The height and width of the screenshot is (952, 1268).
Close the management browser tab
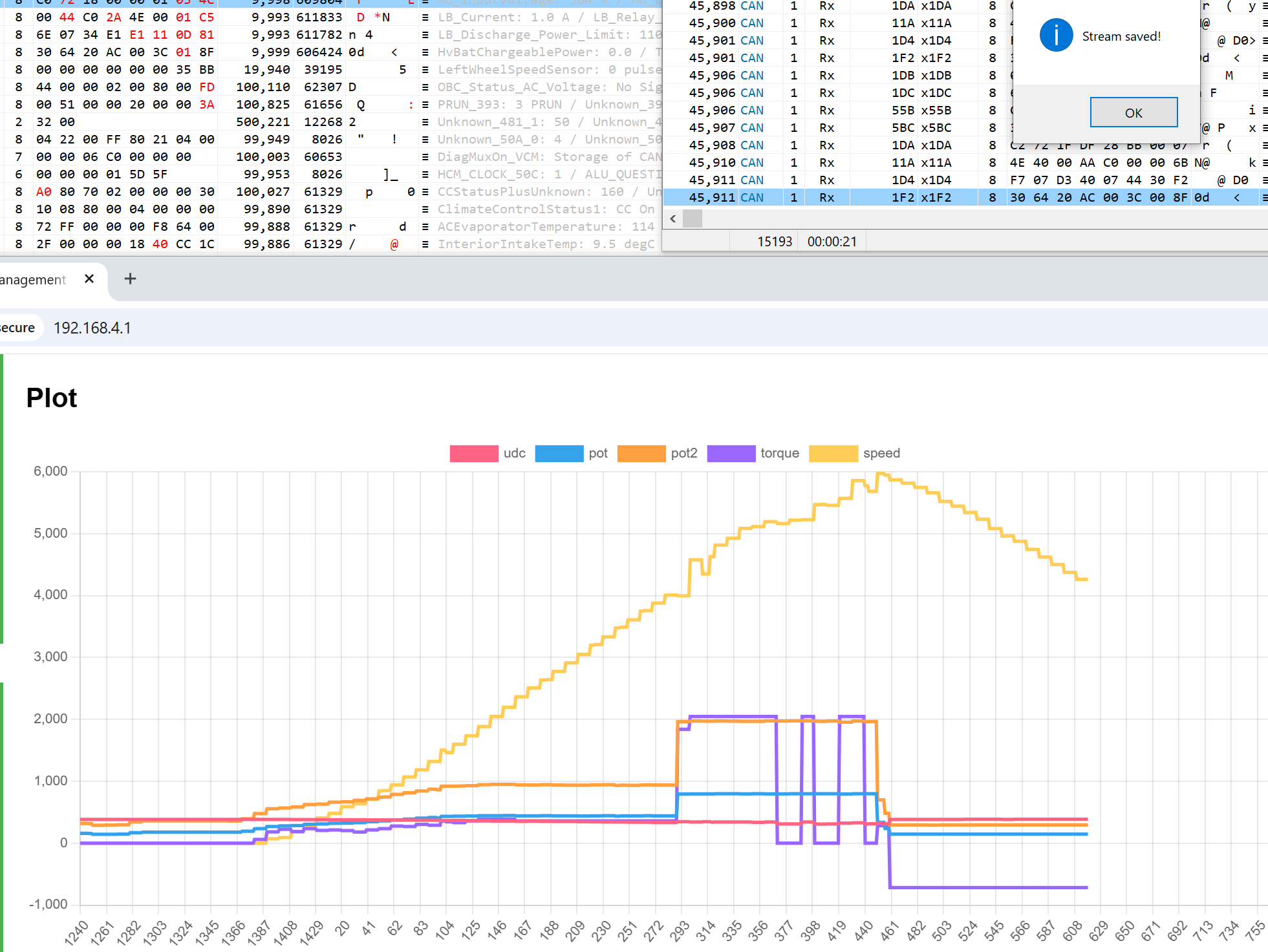89,279
